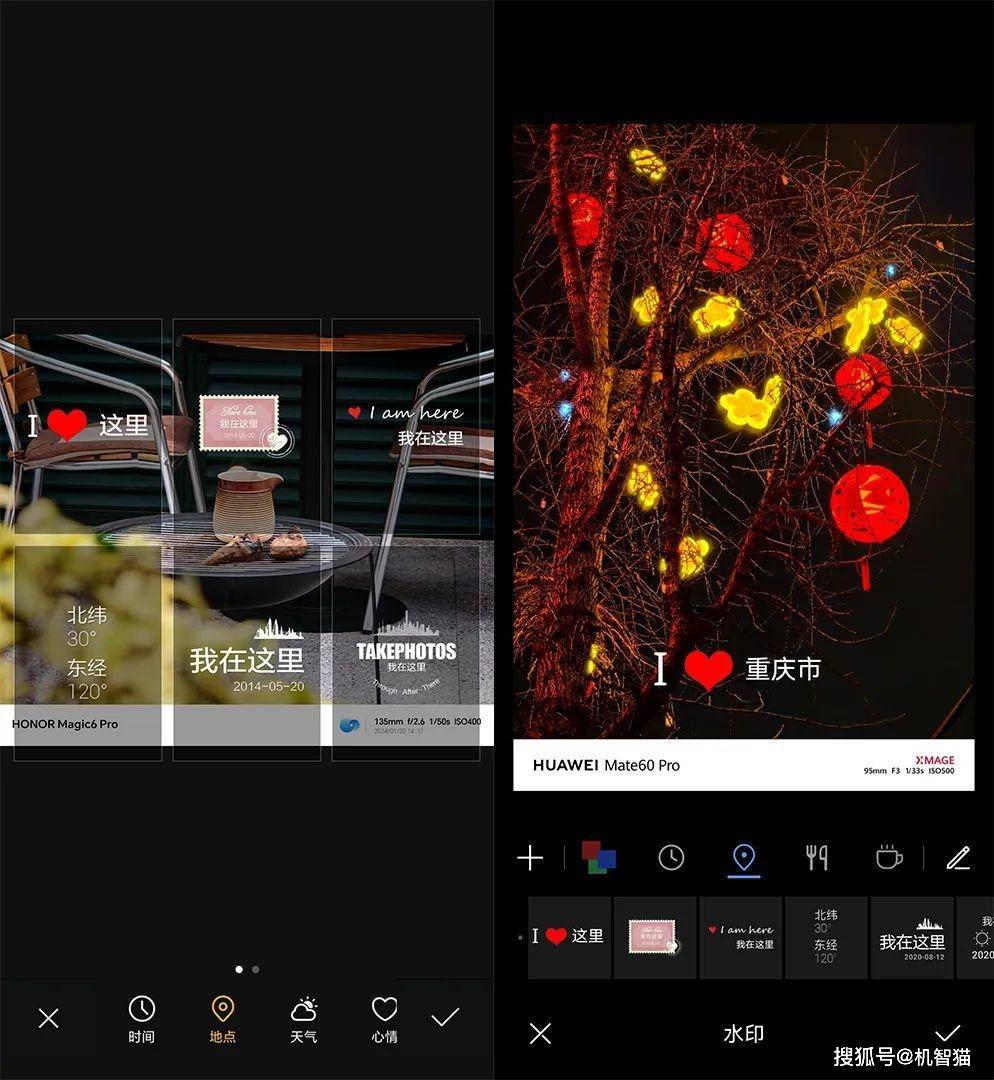994x1080 pixels.
Task: Apply the 'I am here 我在这里' watermark
Action: pos(741,937)
